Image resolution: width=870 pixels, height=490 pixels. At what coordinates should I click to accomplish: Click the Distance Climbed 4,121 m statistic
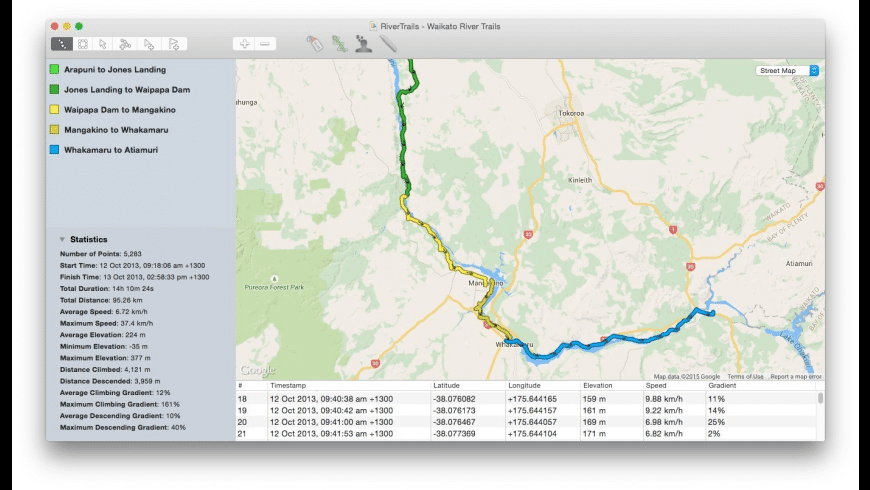[x=105, y=369]
